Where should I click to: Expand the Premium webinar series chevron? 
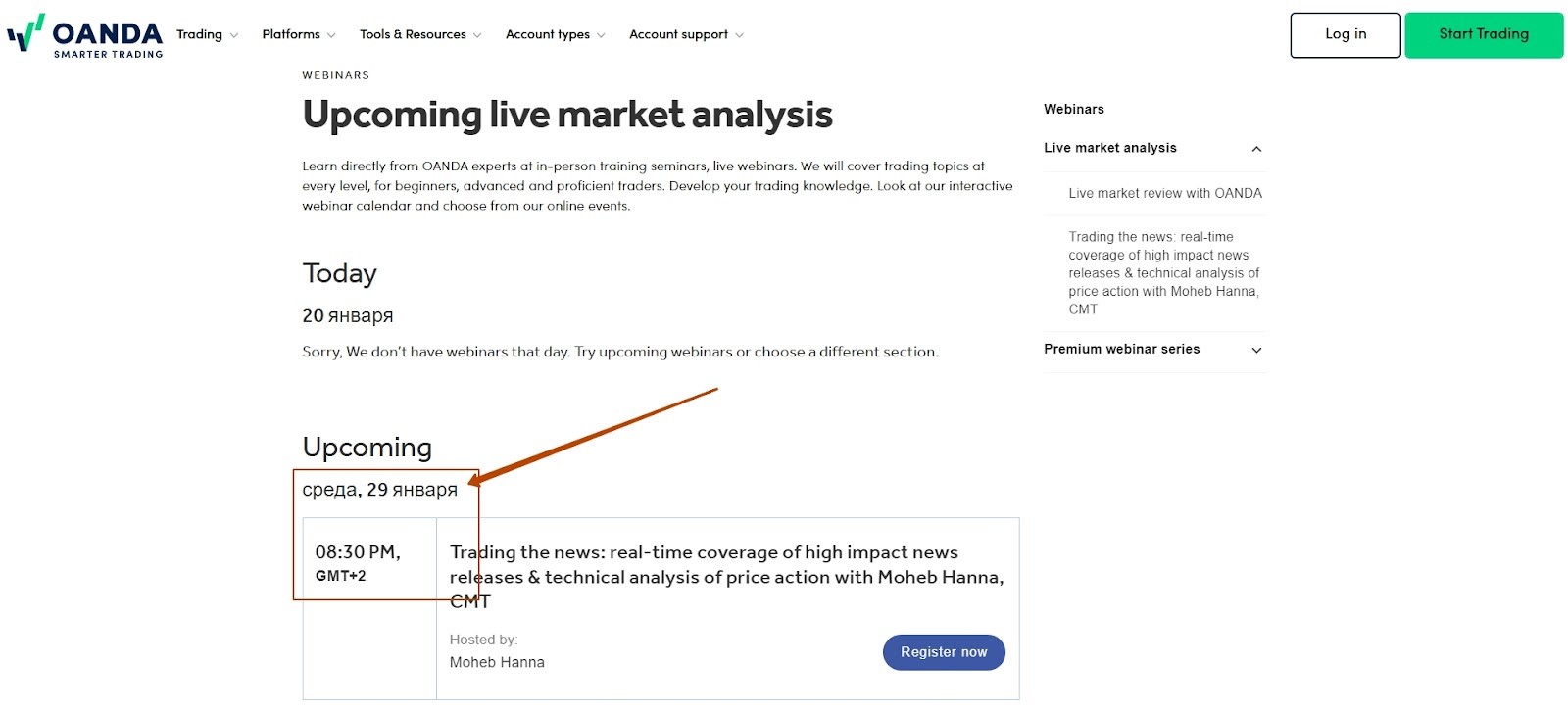1256,350
